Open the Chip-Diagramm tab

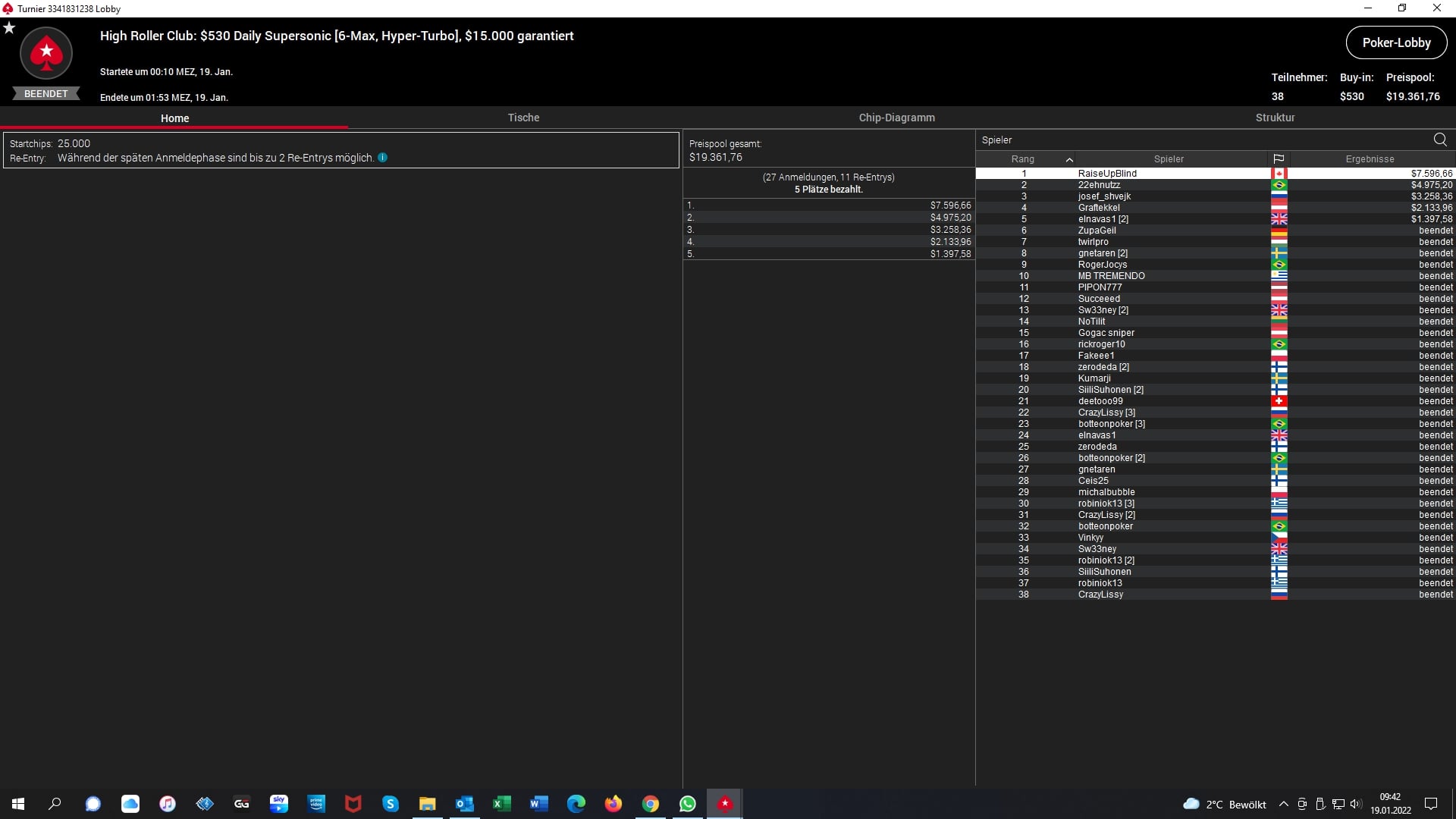coord(896,118)
